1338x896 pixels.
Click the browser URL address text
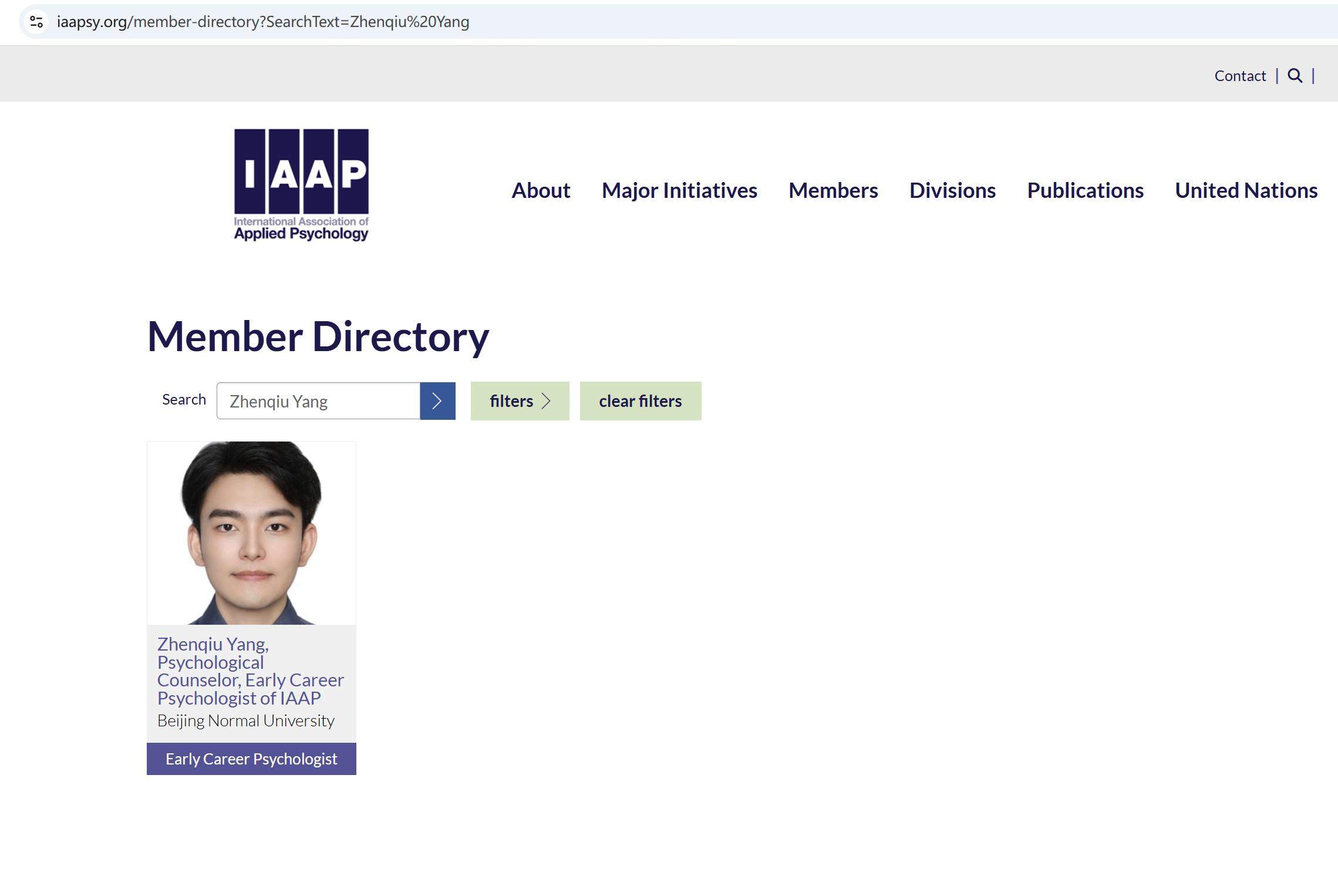[263, 22]
